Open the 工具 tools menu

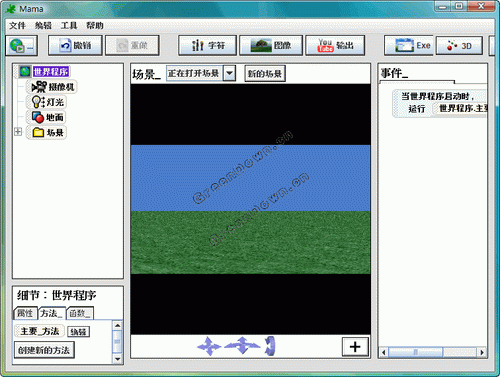[x=69, y=25]
